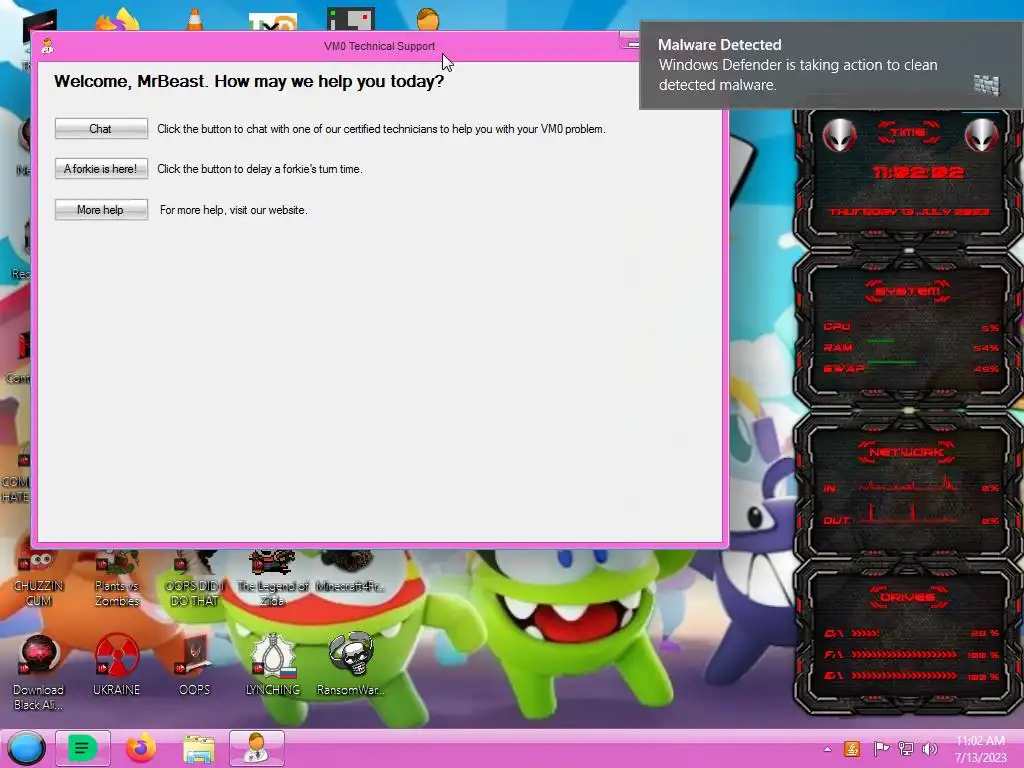Viewport: 1024px width, 768px height.
Task: Click the network connection tray icon
Action: [906, 748]
